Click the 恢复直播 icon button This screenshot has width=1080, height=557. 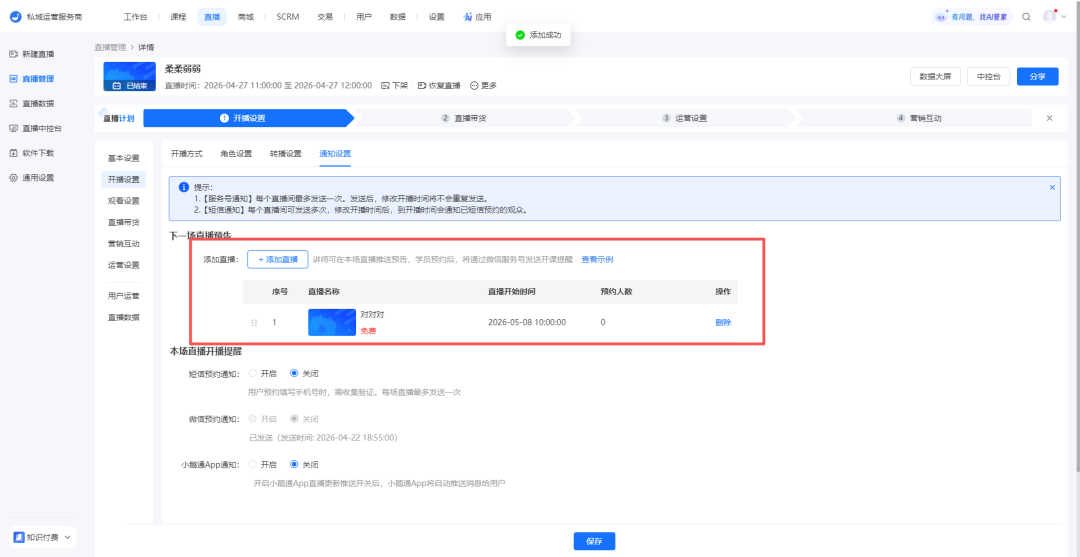(439, 85)
